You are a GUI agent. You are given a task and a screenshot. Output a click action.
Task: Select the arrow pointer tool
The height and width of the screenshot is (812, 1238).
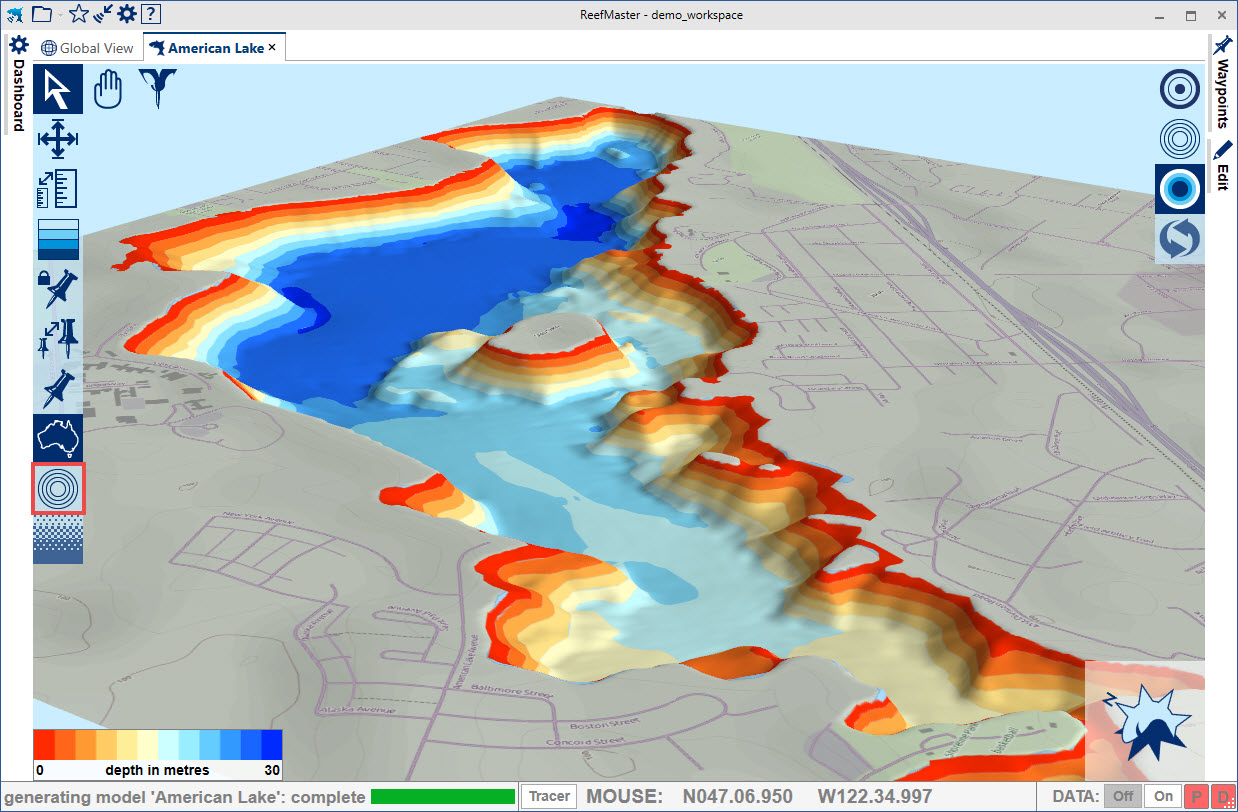tap(58, 89)
